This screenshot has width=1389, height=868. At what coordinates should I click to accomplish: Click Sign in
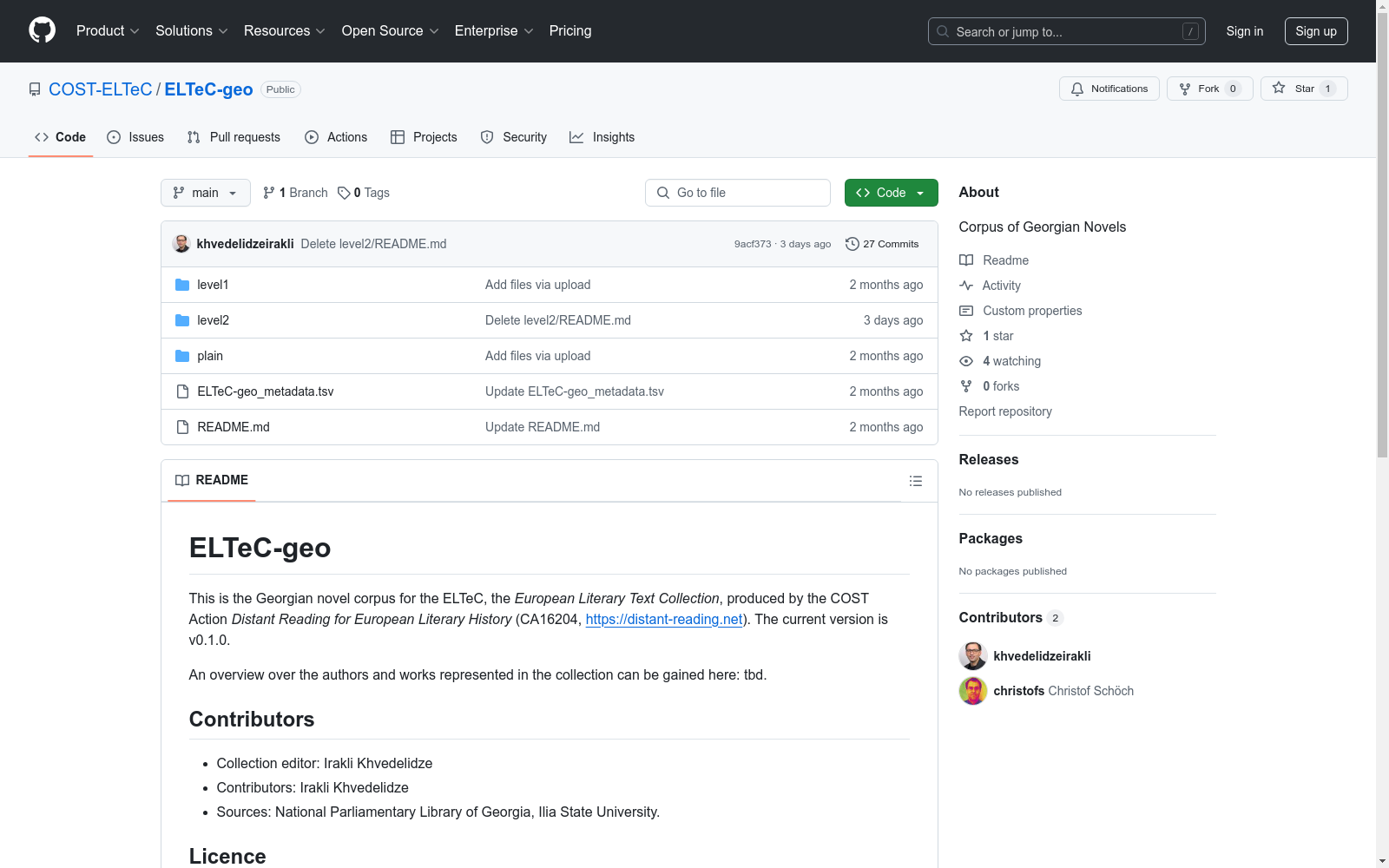pyautogui.click(x=1244, y=31)
